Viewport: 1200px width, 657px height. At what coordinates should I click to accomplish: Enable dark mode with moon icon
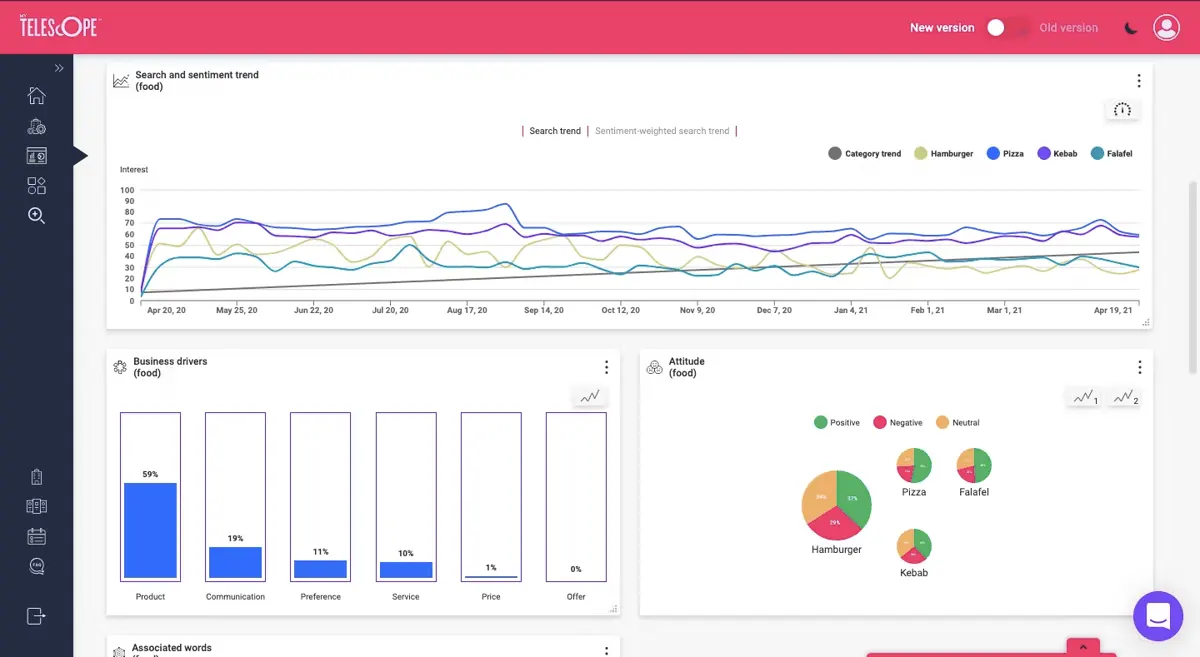click(x=1131, y=28)
